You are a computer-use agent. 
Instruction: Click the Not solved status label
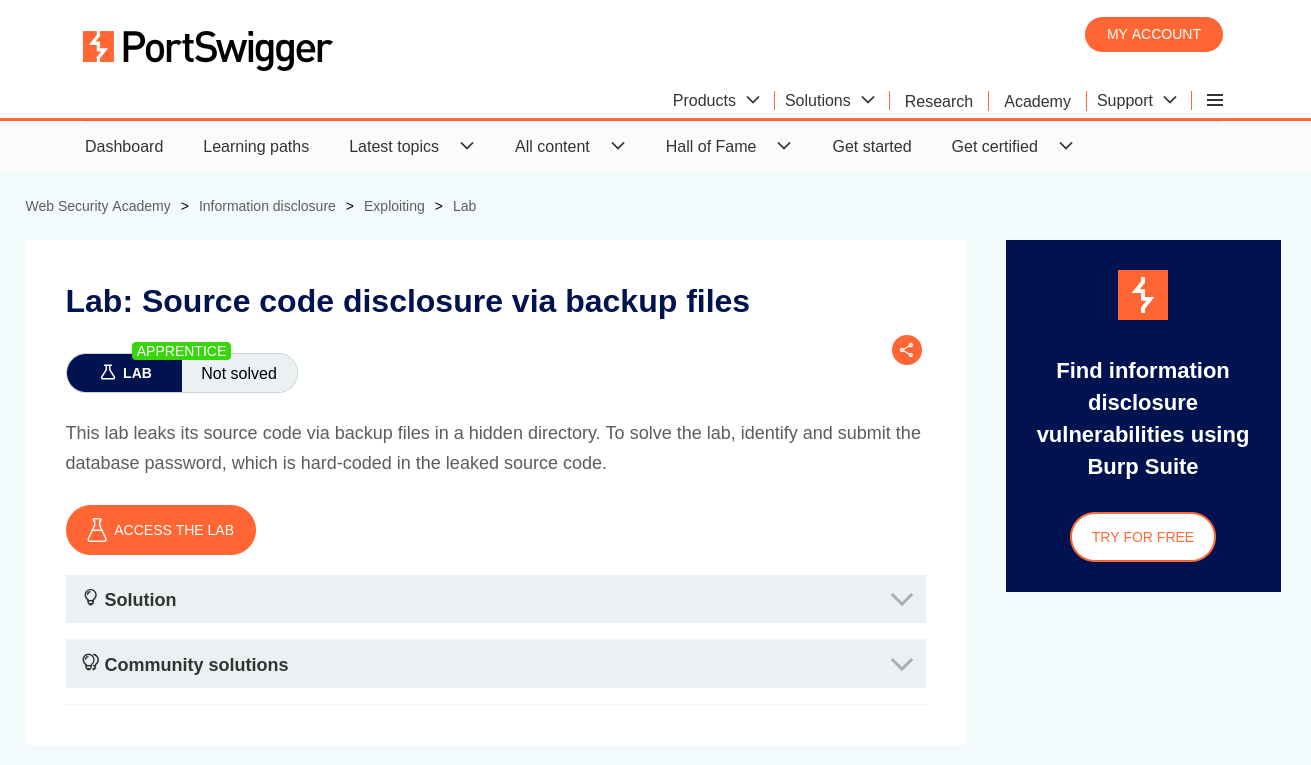[x=239, y=373]
